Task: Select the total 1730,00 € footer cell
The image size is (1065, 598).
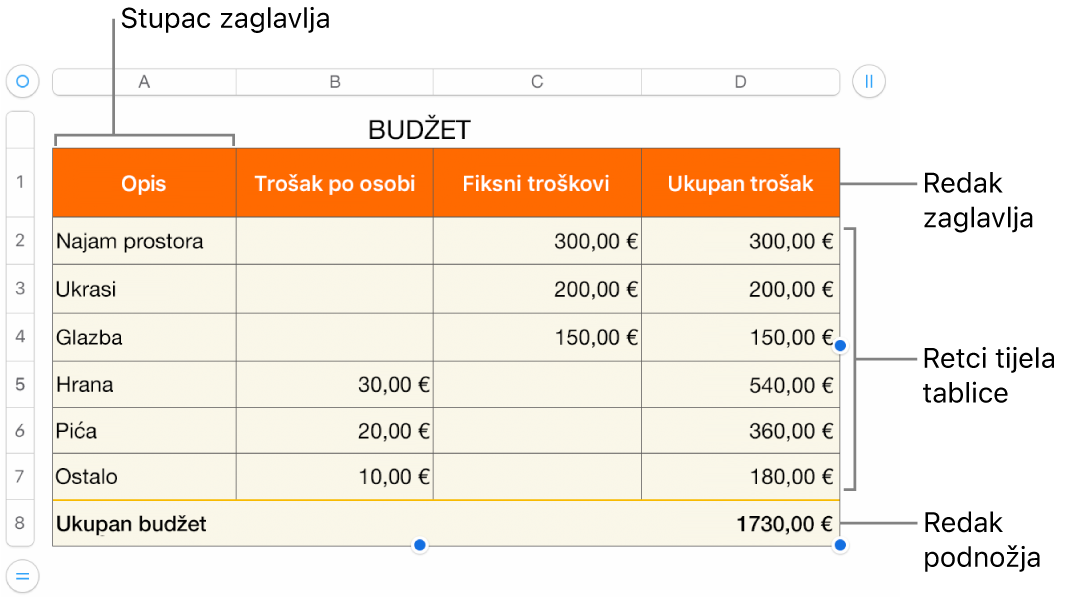Action: (x=740, y=523)
